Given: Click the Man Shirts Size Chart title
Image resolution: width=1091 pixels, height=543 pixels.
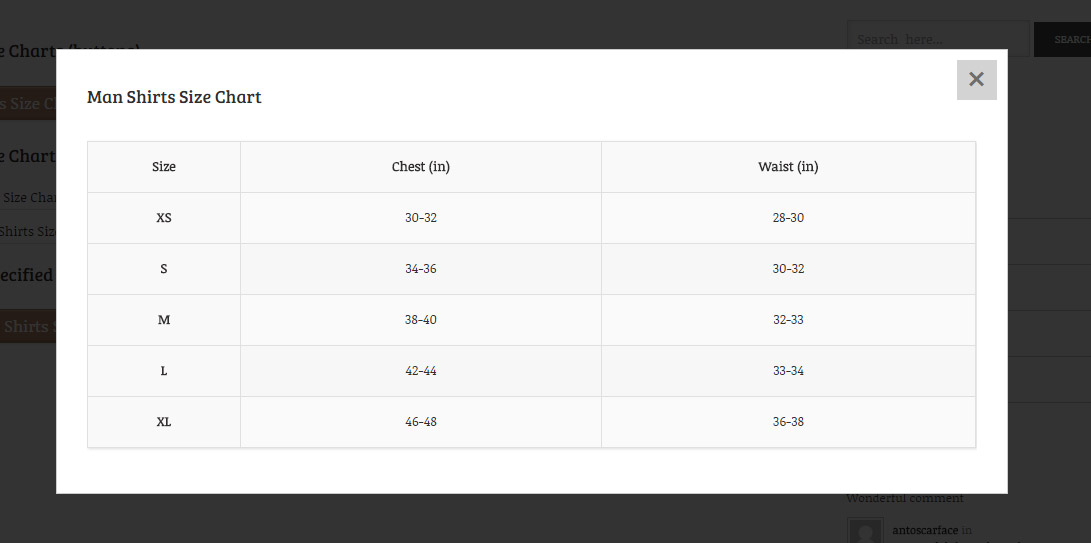Looking at the screenshot, I should coord(174,97).
